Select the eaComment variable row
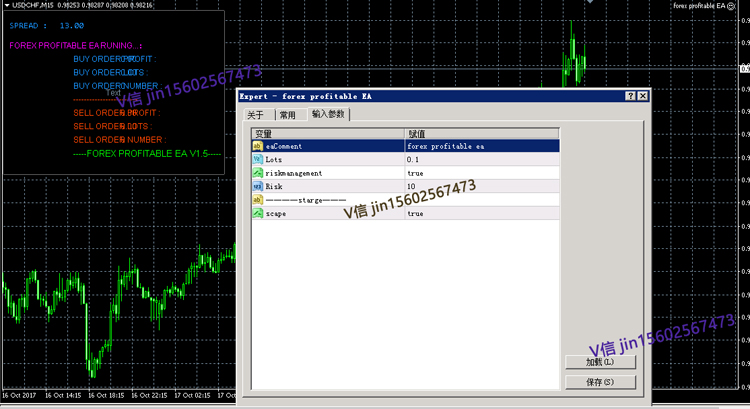This screenshot has height=409, width=750. pos(406,146)
